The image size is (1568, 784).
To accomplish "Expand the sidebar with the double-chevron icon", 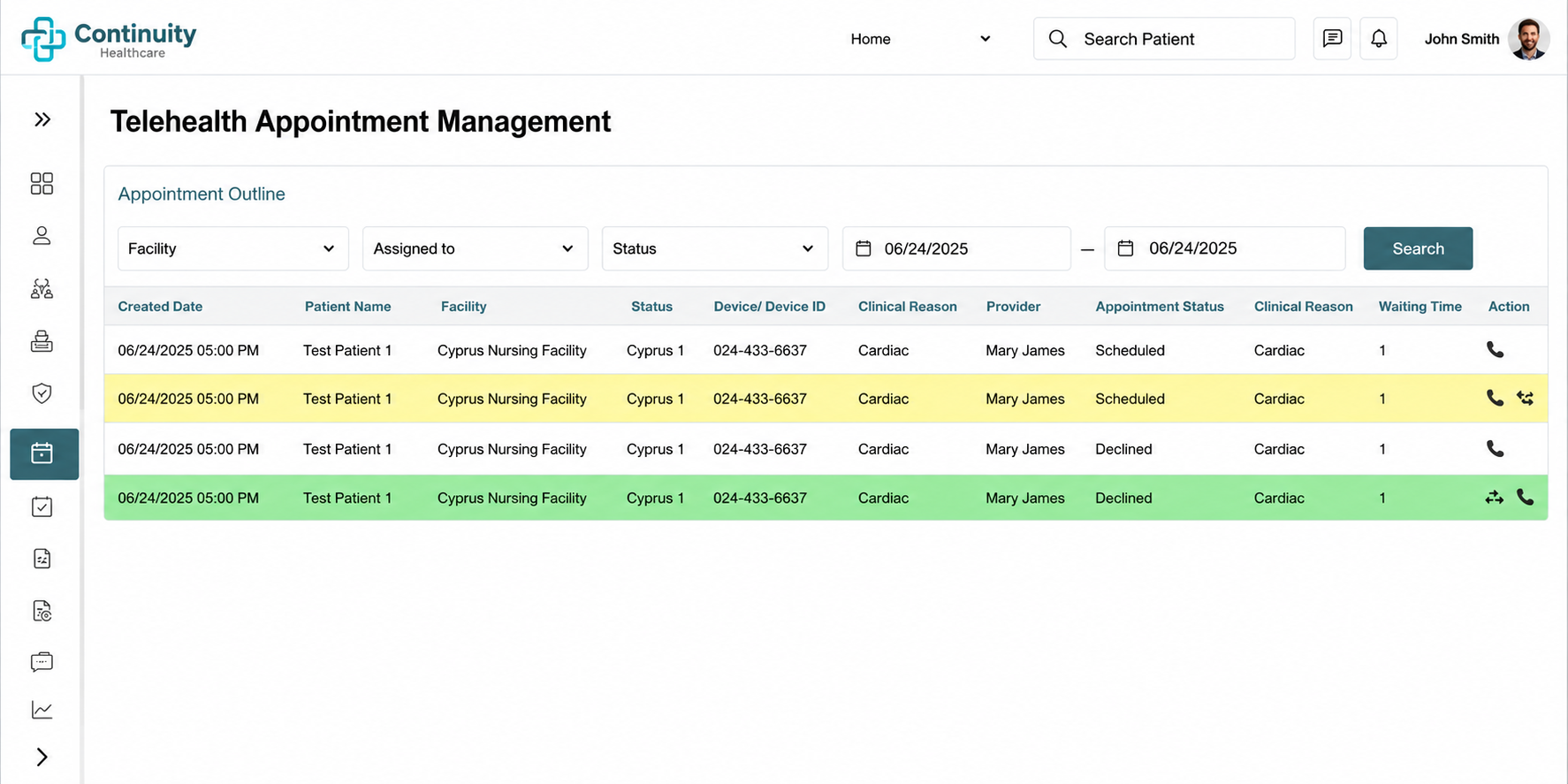I will (42, 119).
